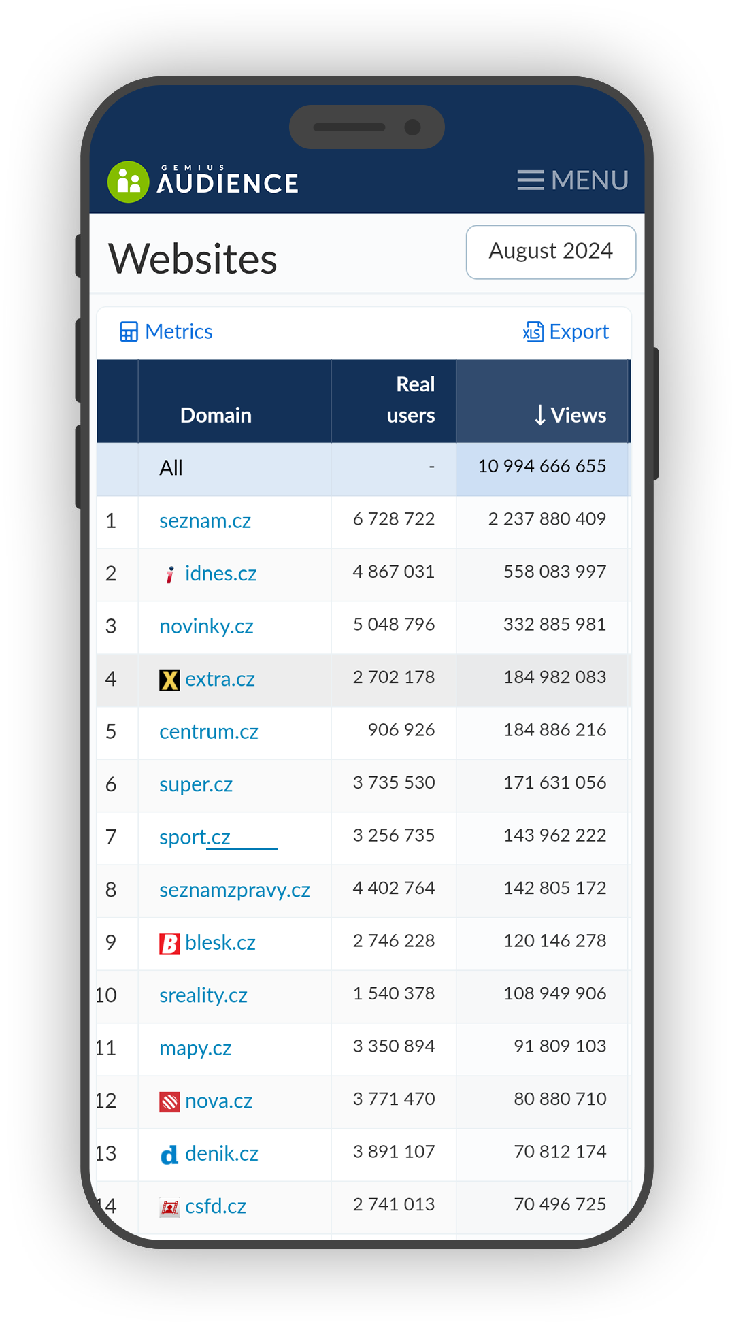Click the Metrics calculator icon

point(128,332)
